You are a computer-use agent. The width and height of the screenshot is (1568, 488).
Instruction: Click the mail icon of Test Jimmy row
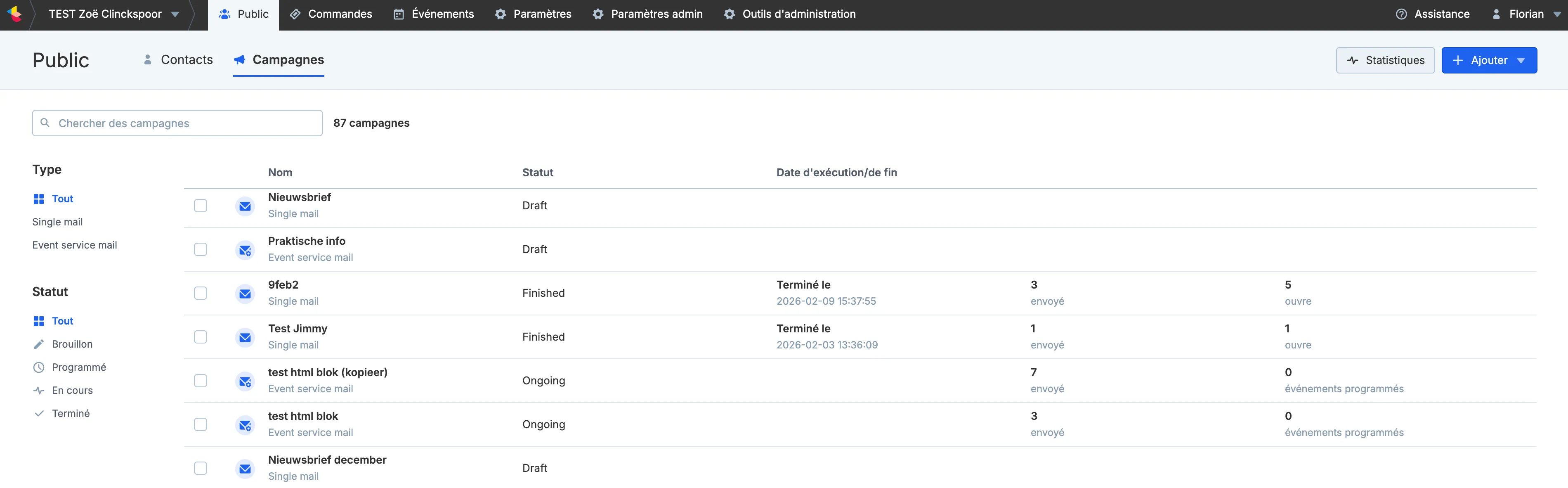245,338
